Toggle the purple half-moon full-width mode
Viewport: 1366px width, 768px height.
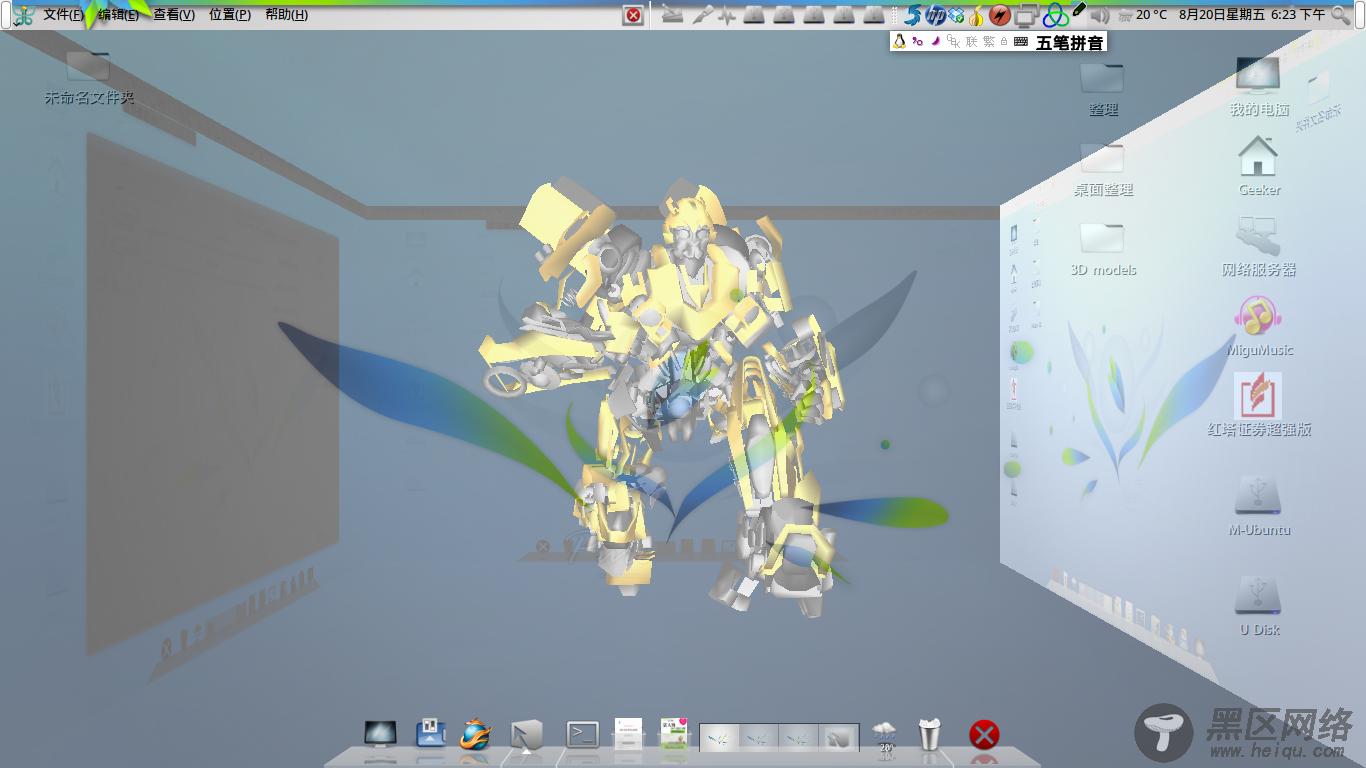click(x=936, y=41)
